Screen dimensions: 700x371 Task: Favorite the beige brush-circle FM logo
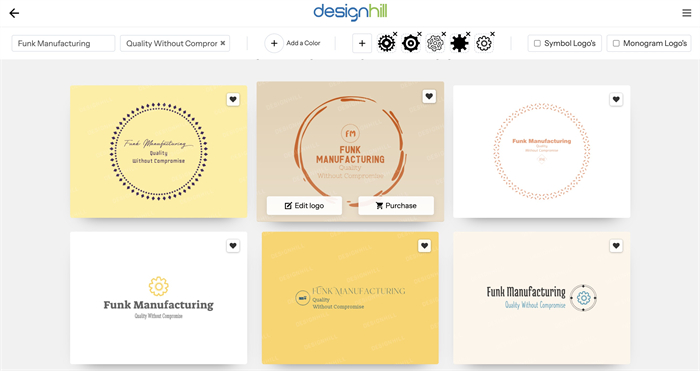point(429,96)
